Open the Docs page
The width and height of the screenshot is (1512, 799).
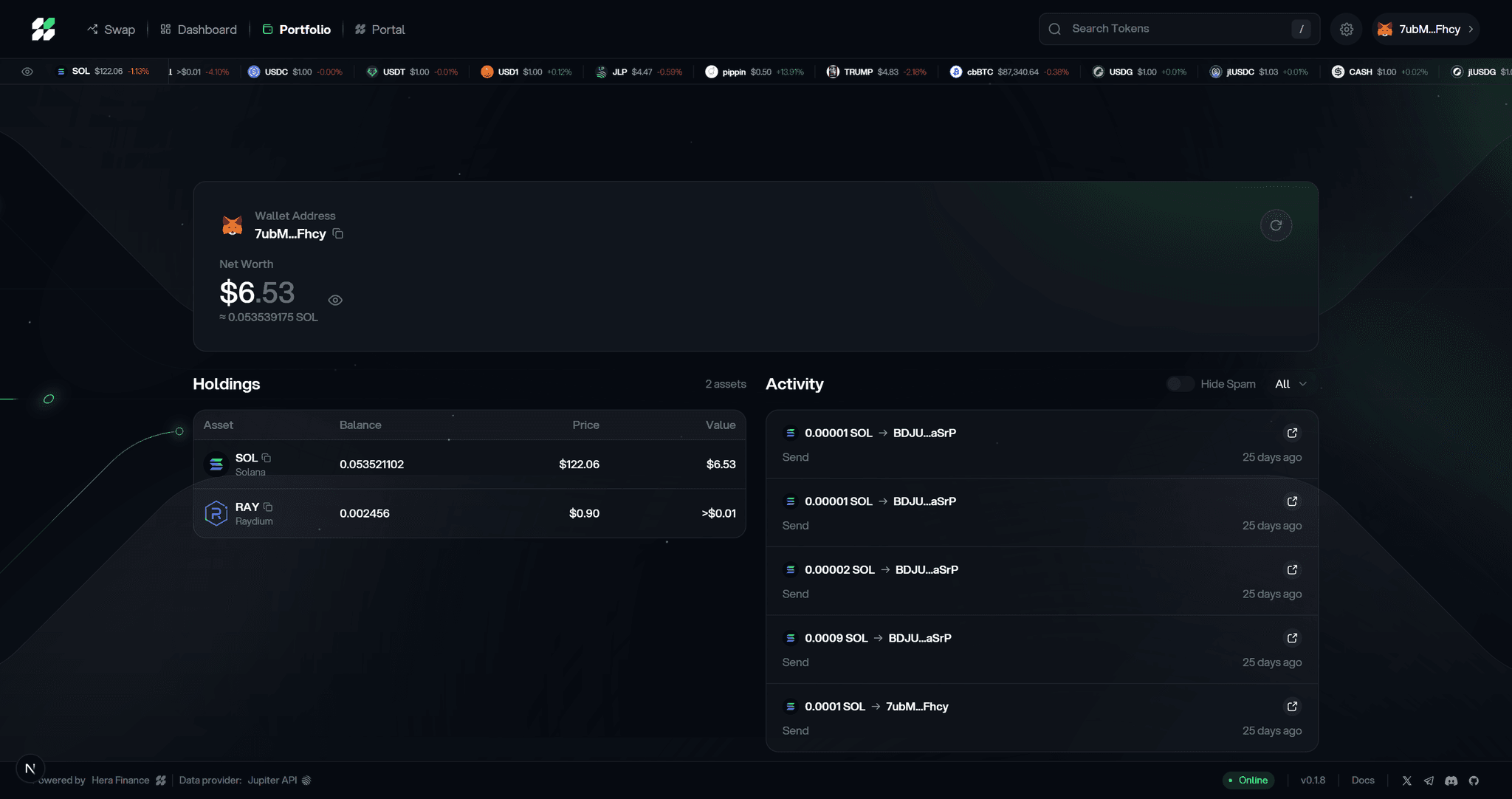point(1362,780)
